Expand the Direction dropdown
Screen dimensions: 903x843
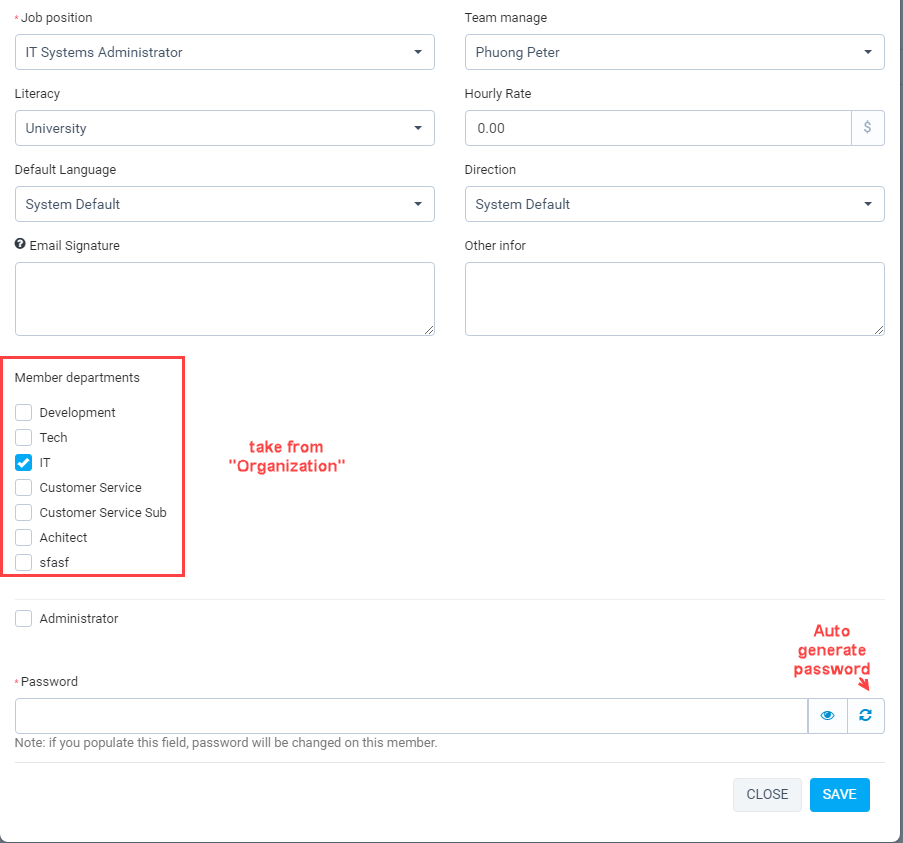pyautogui.click(x=674, y=204)
